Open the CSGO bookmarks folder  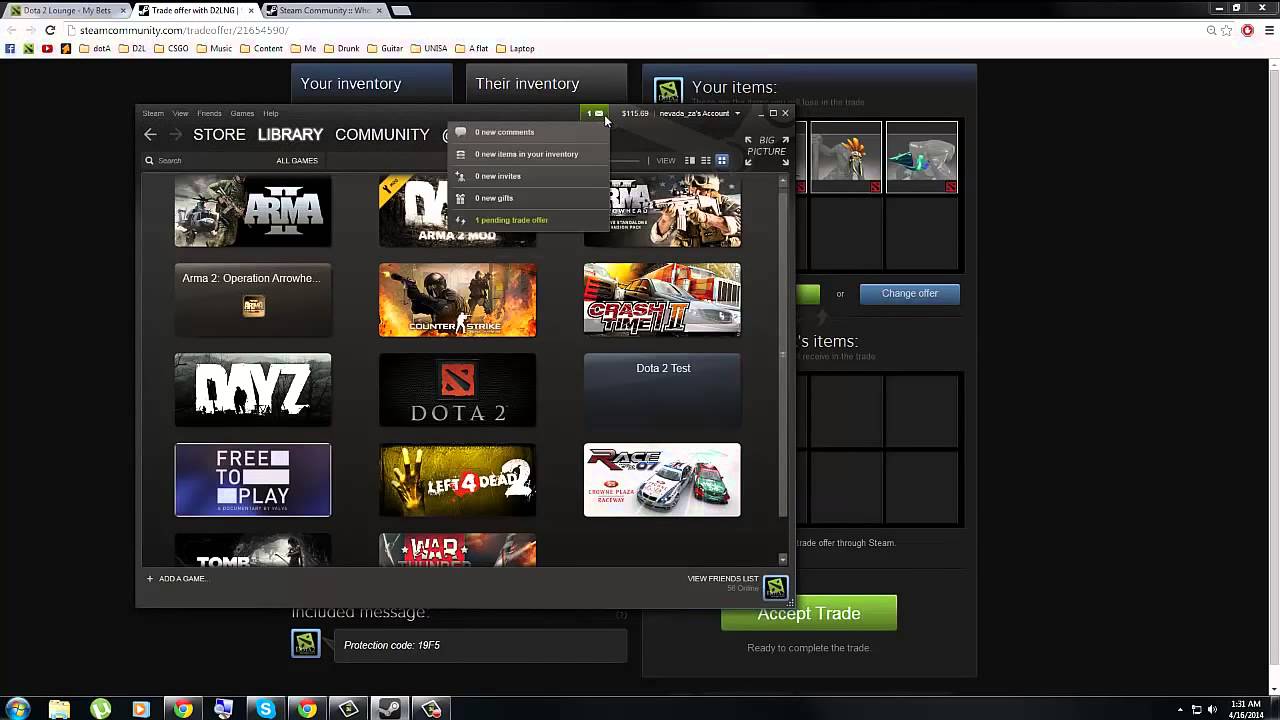click(172, 48)
